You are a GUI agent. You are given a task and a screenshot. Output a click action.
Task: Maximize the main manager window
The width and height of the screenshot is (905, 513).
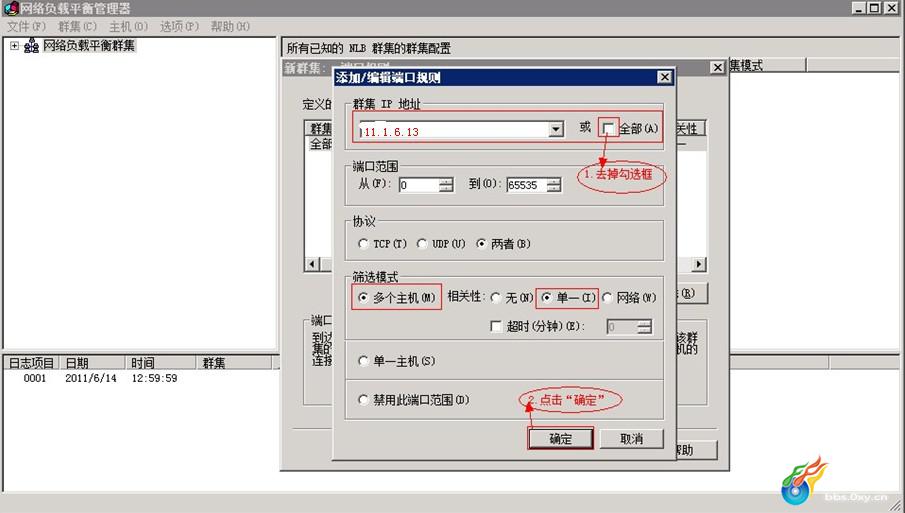tap(875, 8)
